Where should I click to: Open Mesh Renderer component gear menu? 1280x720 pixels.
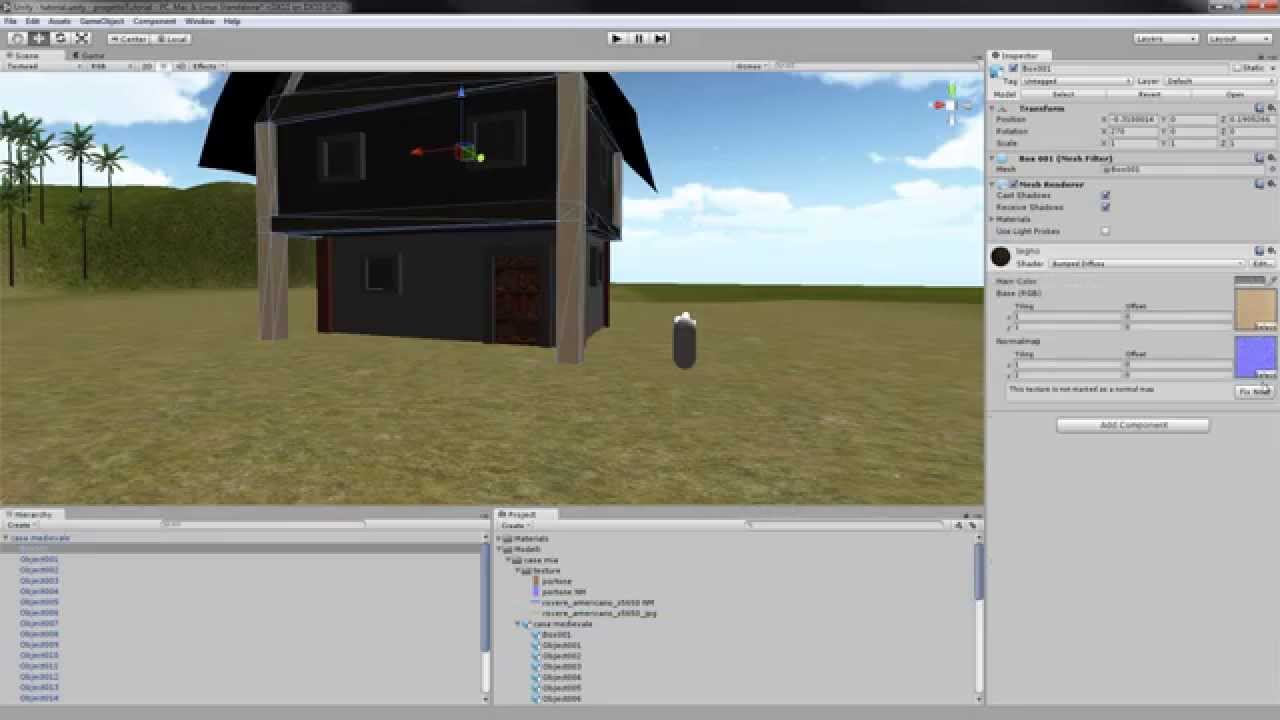[1270, 184]
